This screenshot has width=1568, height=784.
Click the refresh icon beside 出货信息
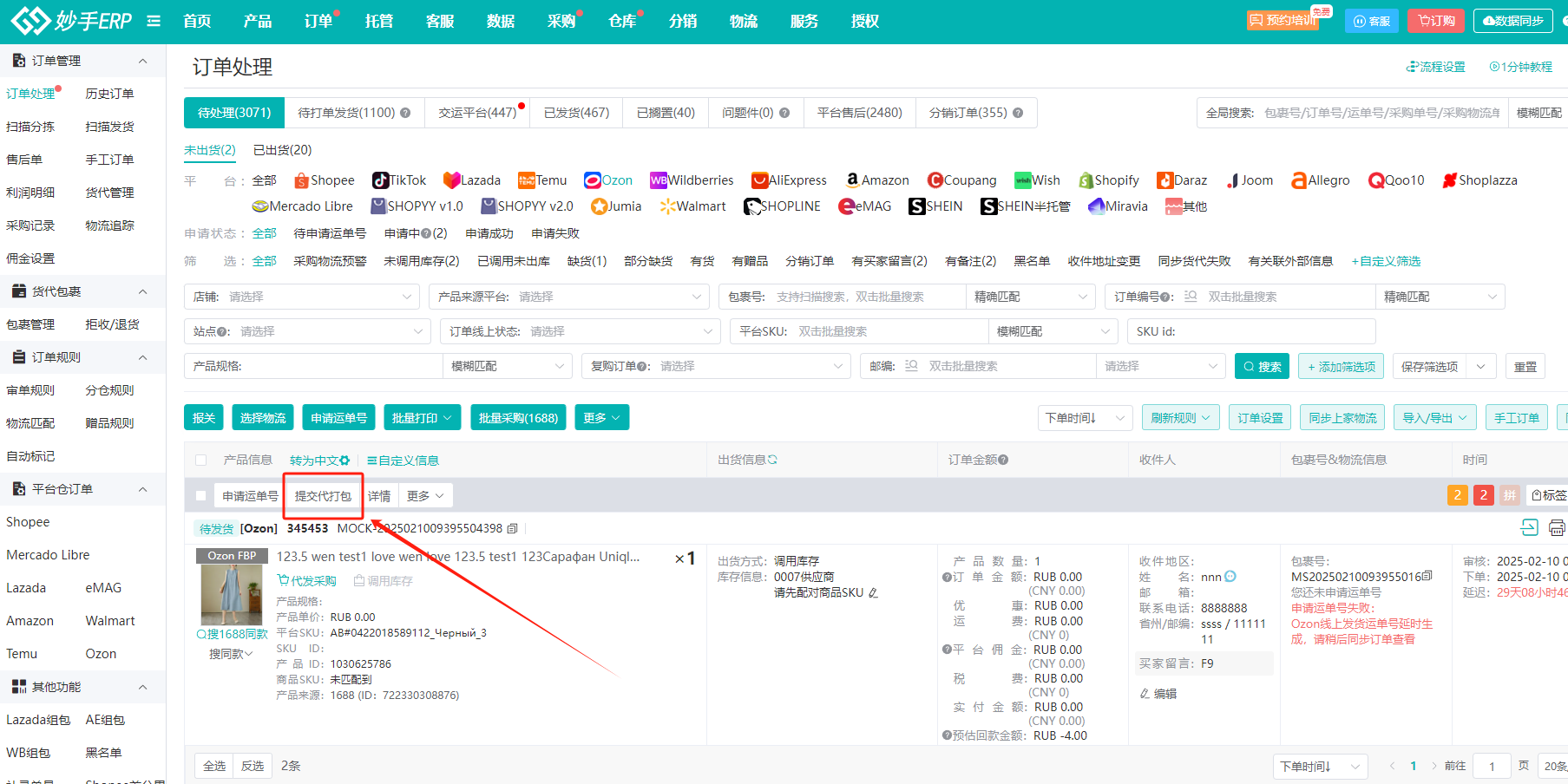click(772, 460)
